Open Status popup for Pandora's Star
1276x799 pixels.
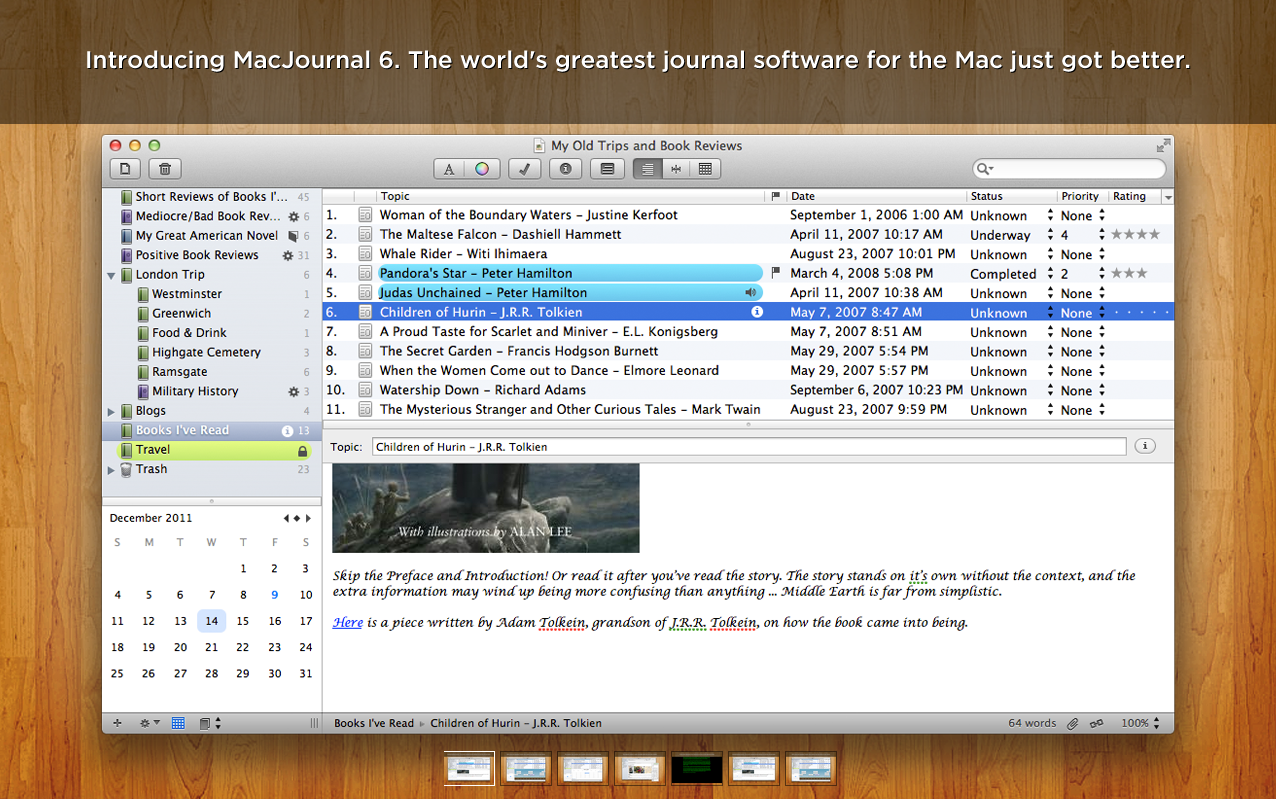1051,274
